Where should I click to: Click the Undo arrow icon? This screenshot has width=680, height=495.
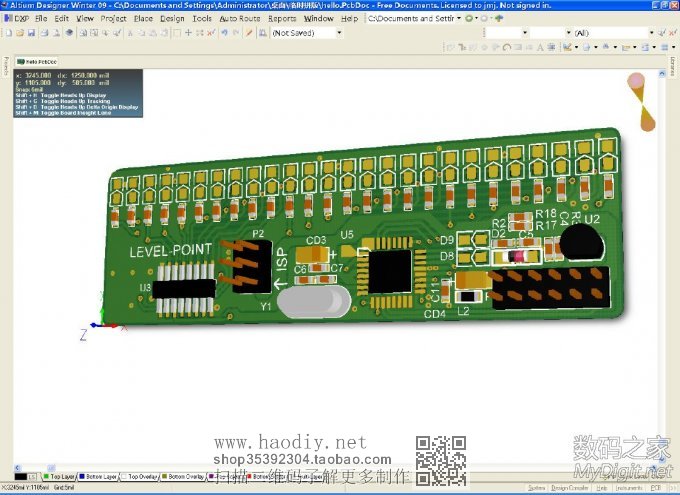coord(222,33)
